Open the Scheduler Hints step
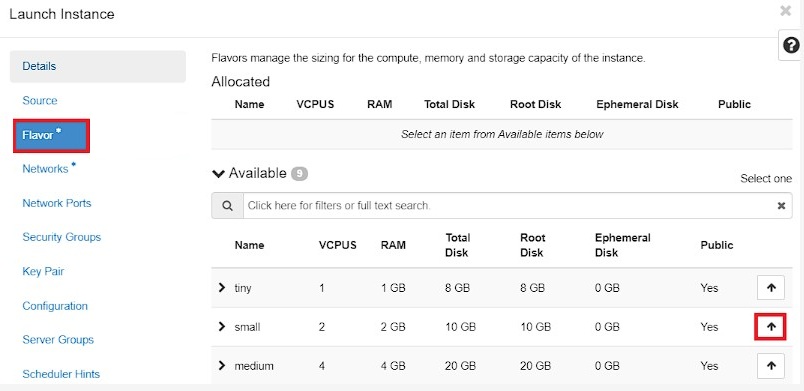The width and height of the screenshot is (804, 391). point(61,374)
